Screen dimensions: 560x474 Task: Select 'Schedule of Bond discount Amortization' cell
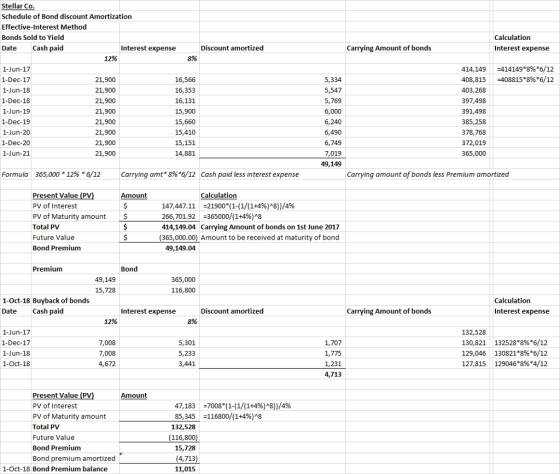[x=67, y=16]
